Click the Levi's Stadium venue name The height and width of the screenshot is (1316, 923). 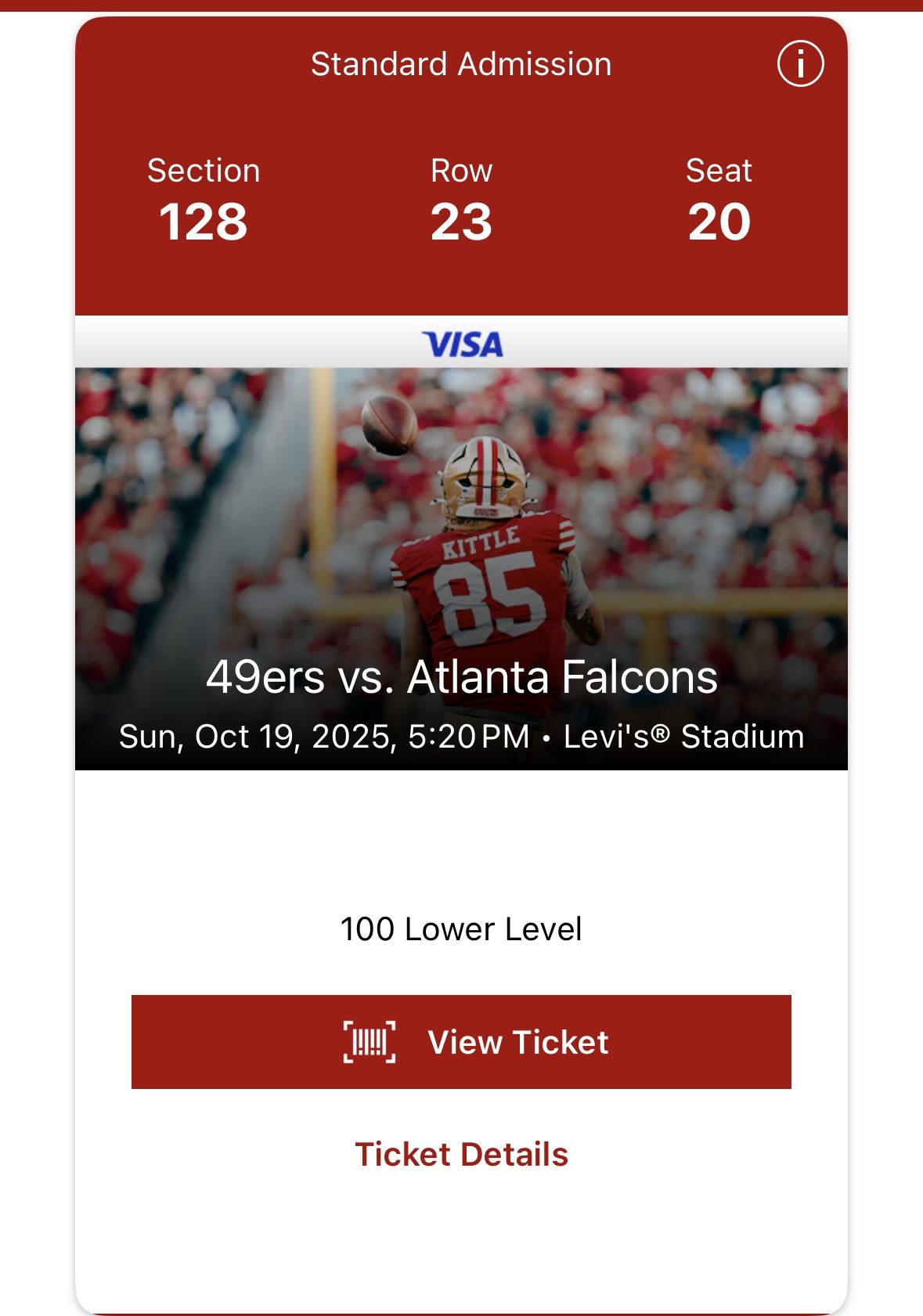(683, 737)
